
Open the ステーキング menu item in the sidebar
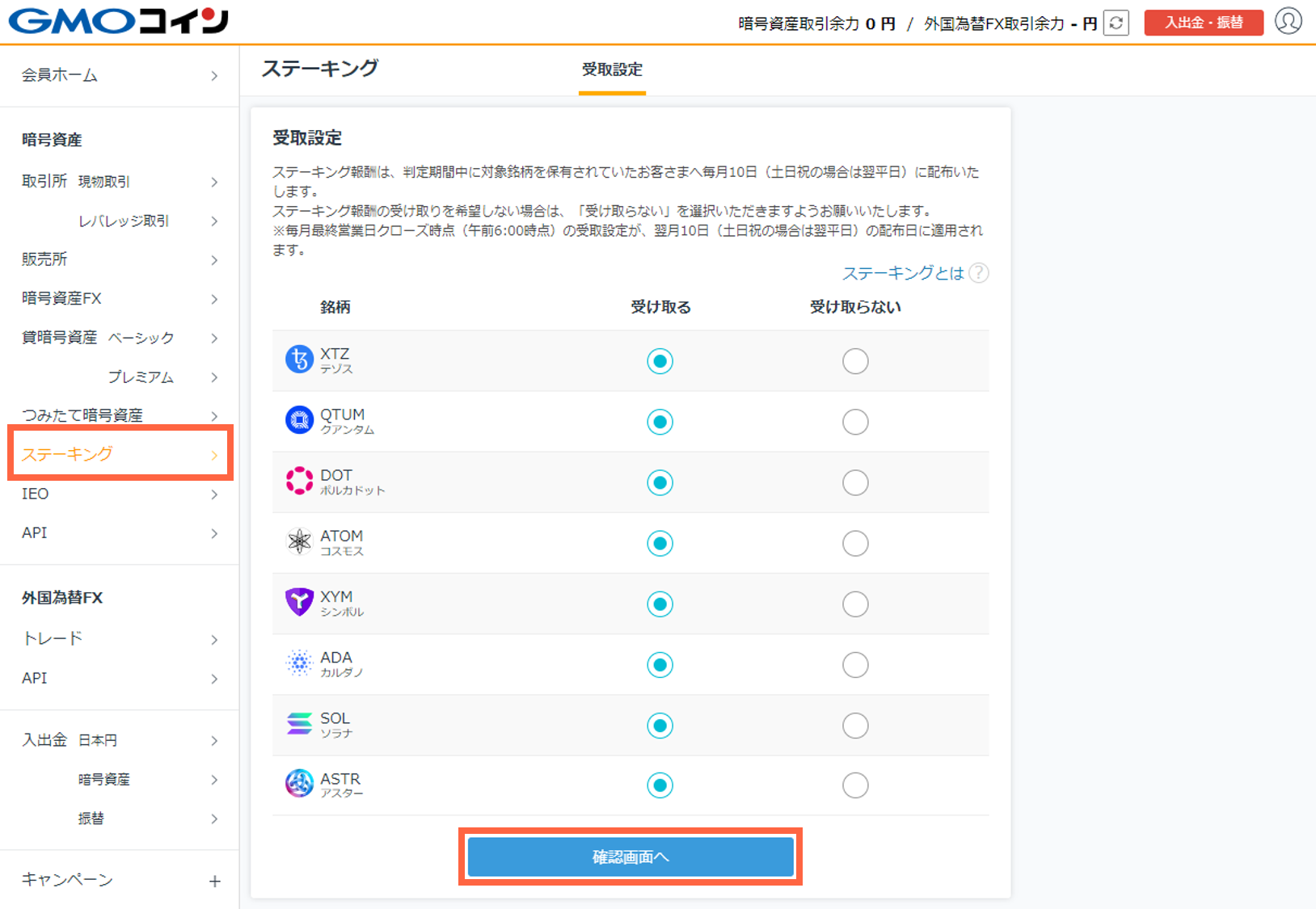[x=120, y=454]
